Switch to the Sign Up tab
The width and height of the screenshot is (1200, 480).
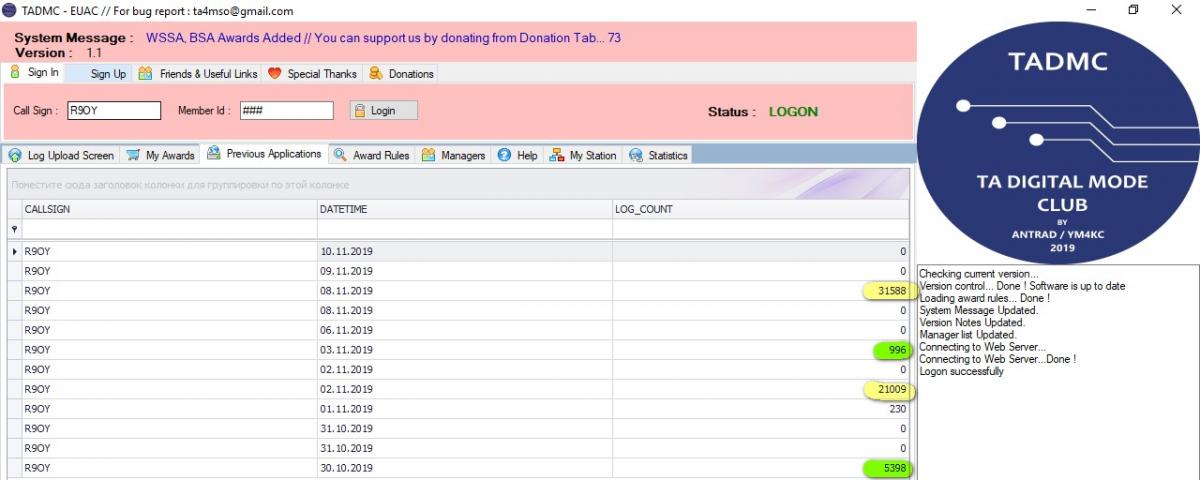[108, 73]
